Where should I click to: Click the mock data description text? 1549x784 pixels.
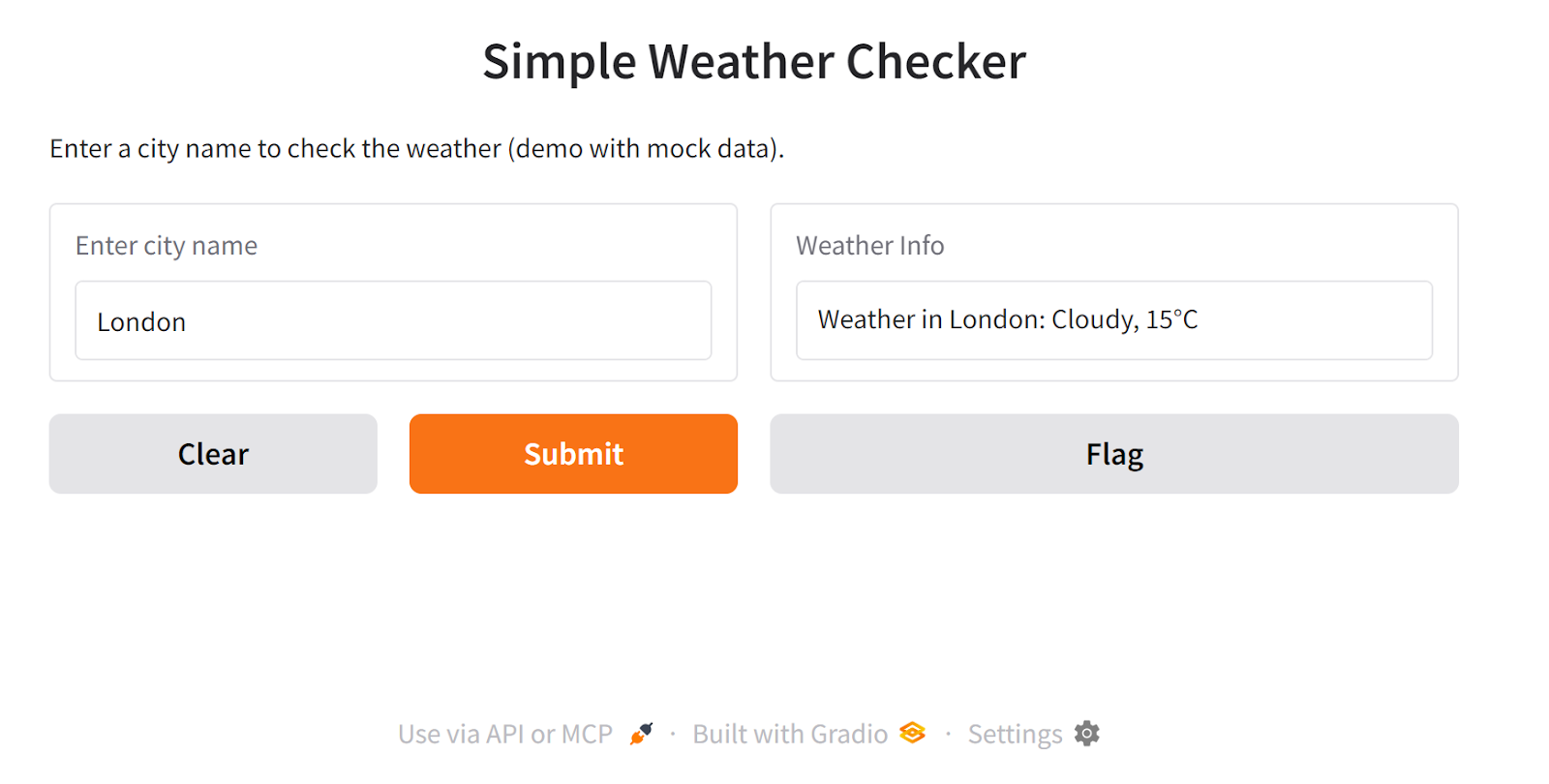pyautogui.click(x=417, y=148)
